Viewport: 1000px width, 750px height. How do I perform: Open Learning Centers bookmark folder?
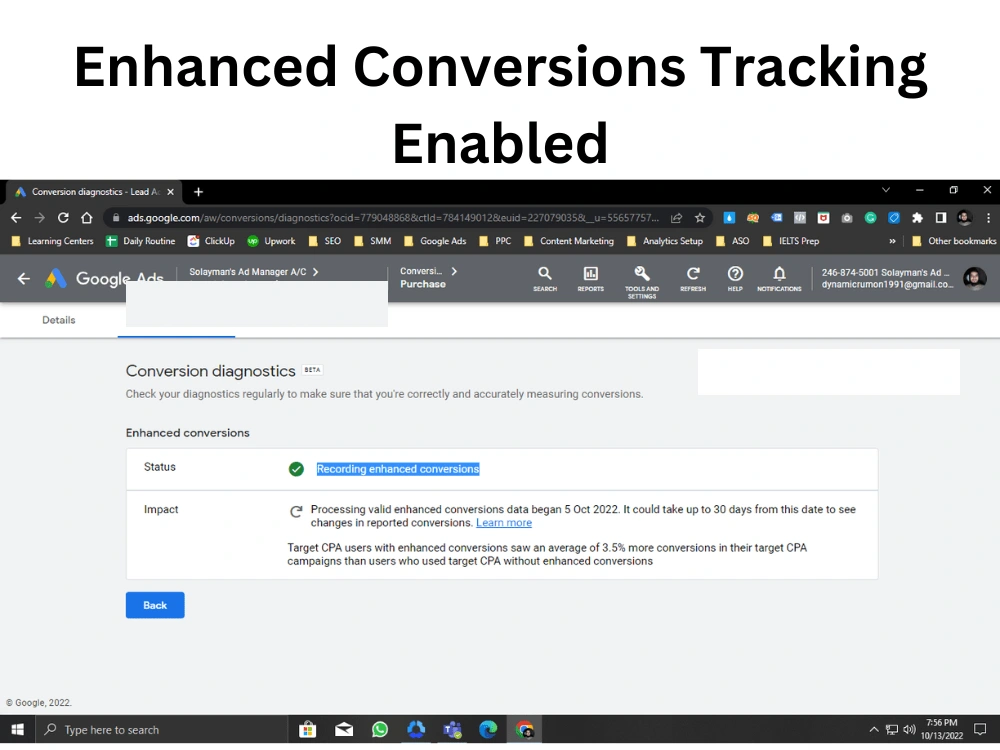(x=53, y=241)
